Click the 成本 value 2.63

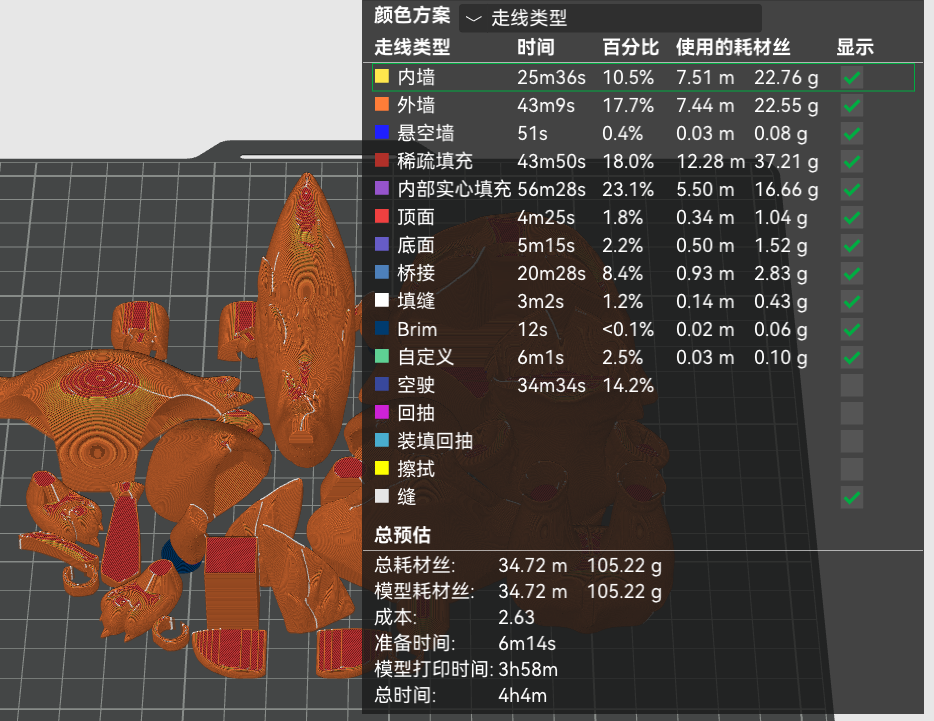tap(516, 617)
